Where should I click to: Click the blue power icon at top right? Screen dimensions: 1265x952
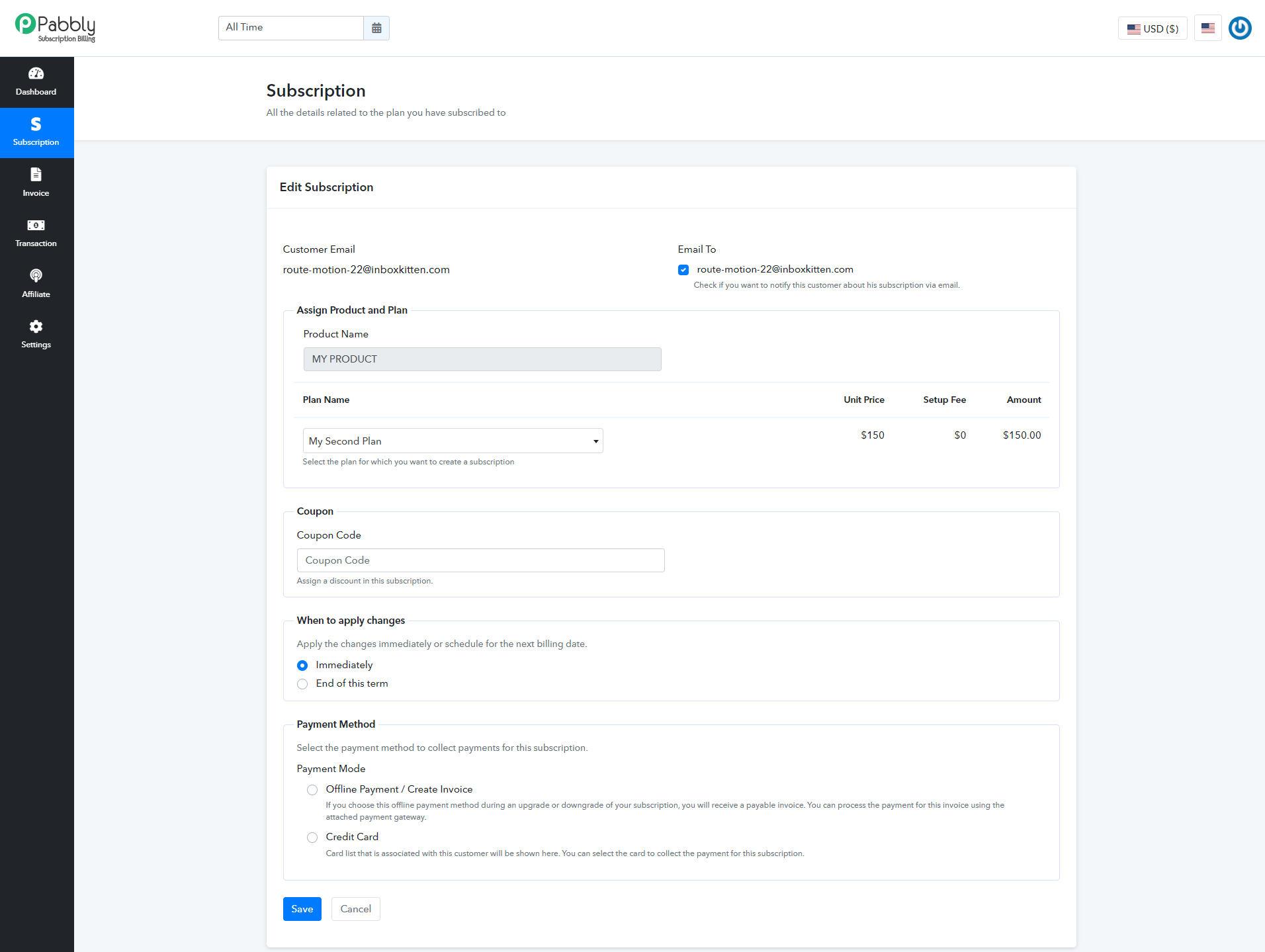coord(1240,28)
